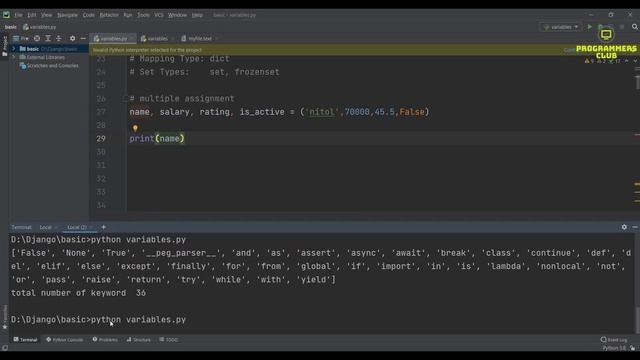Open the Window menu
Screen dimensions: 640x360
pos(177,15)
